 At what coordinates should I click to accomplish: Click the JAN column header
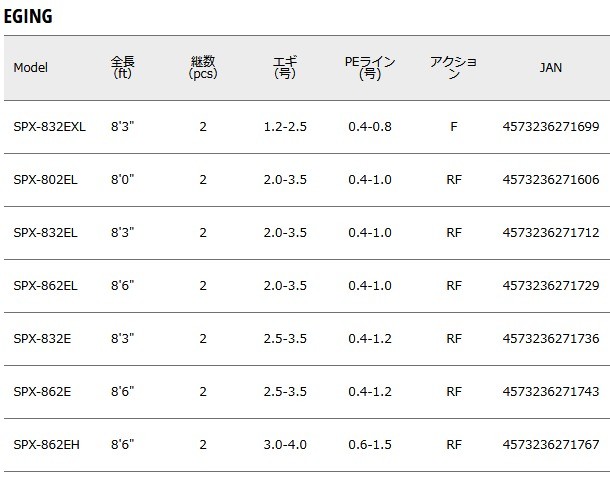[x=550, y=68]
